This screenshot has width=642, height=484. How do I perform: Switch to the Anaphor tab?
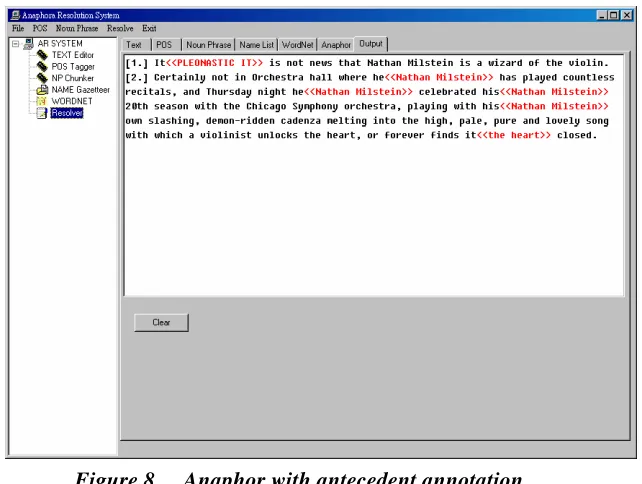pos(336,45)
